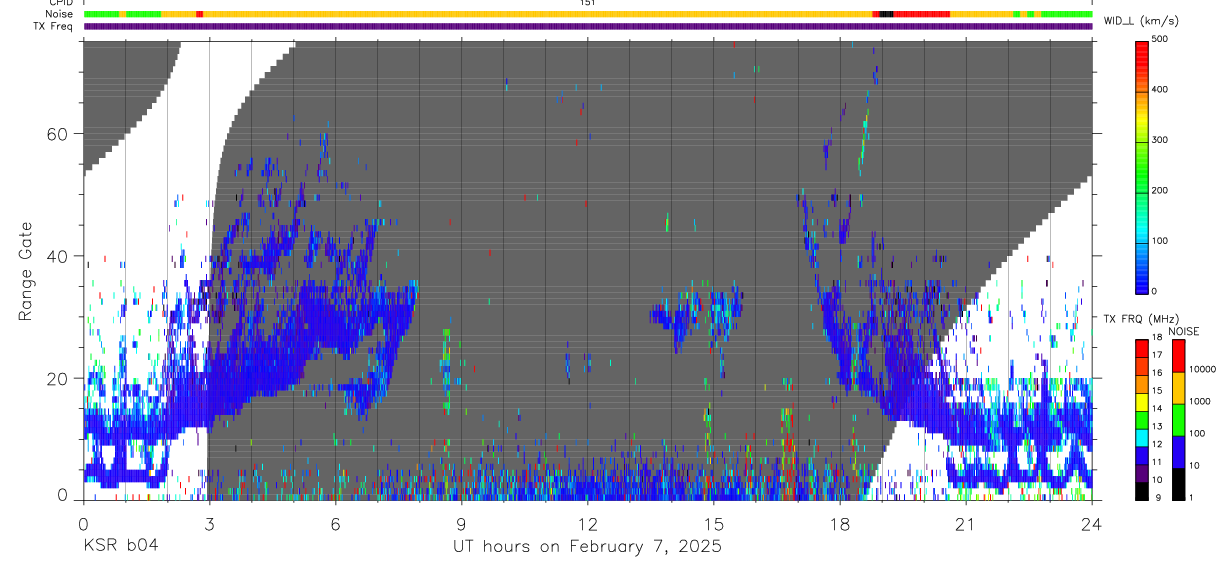Click UT hour tick label "6"

click(336, 523)
